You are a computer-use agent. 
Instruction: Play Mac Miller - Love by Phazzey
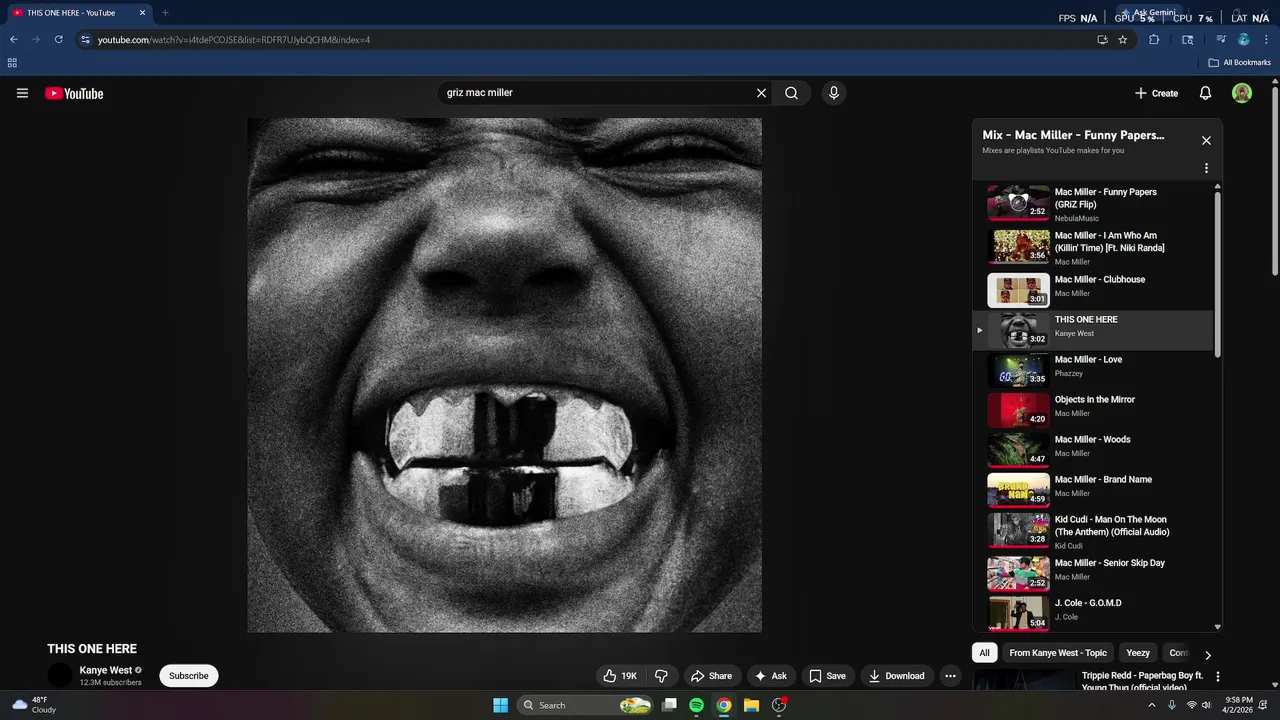point(1093,370)
